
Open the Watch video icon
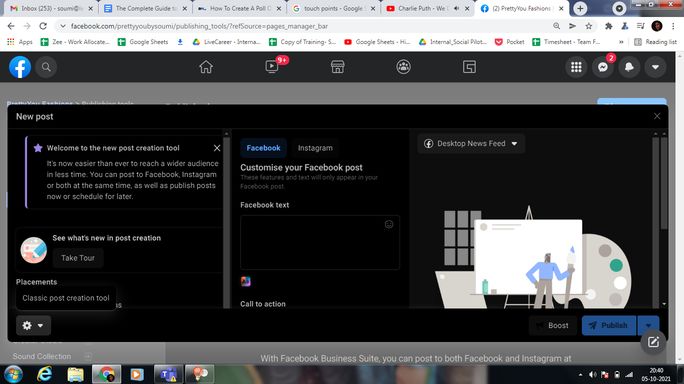[x=272, y=67]
